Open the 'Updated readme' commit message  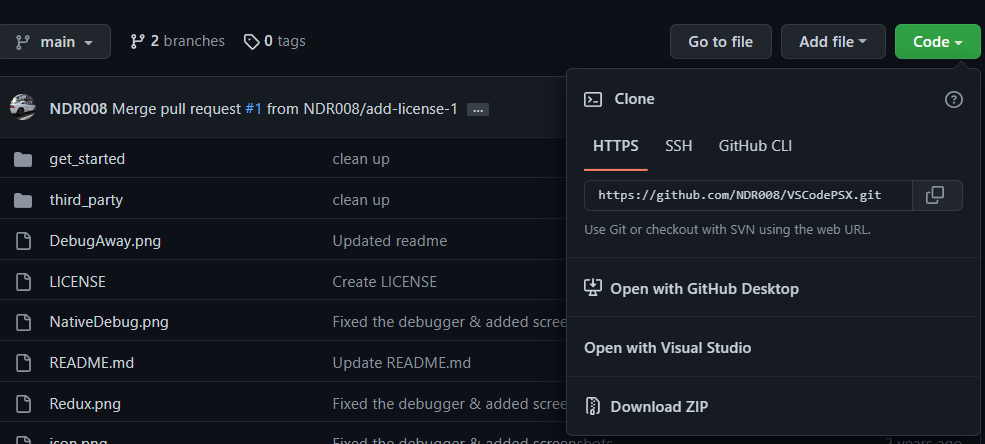coord(389,241)
